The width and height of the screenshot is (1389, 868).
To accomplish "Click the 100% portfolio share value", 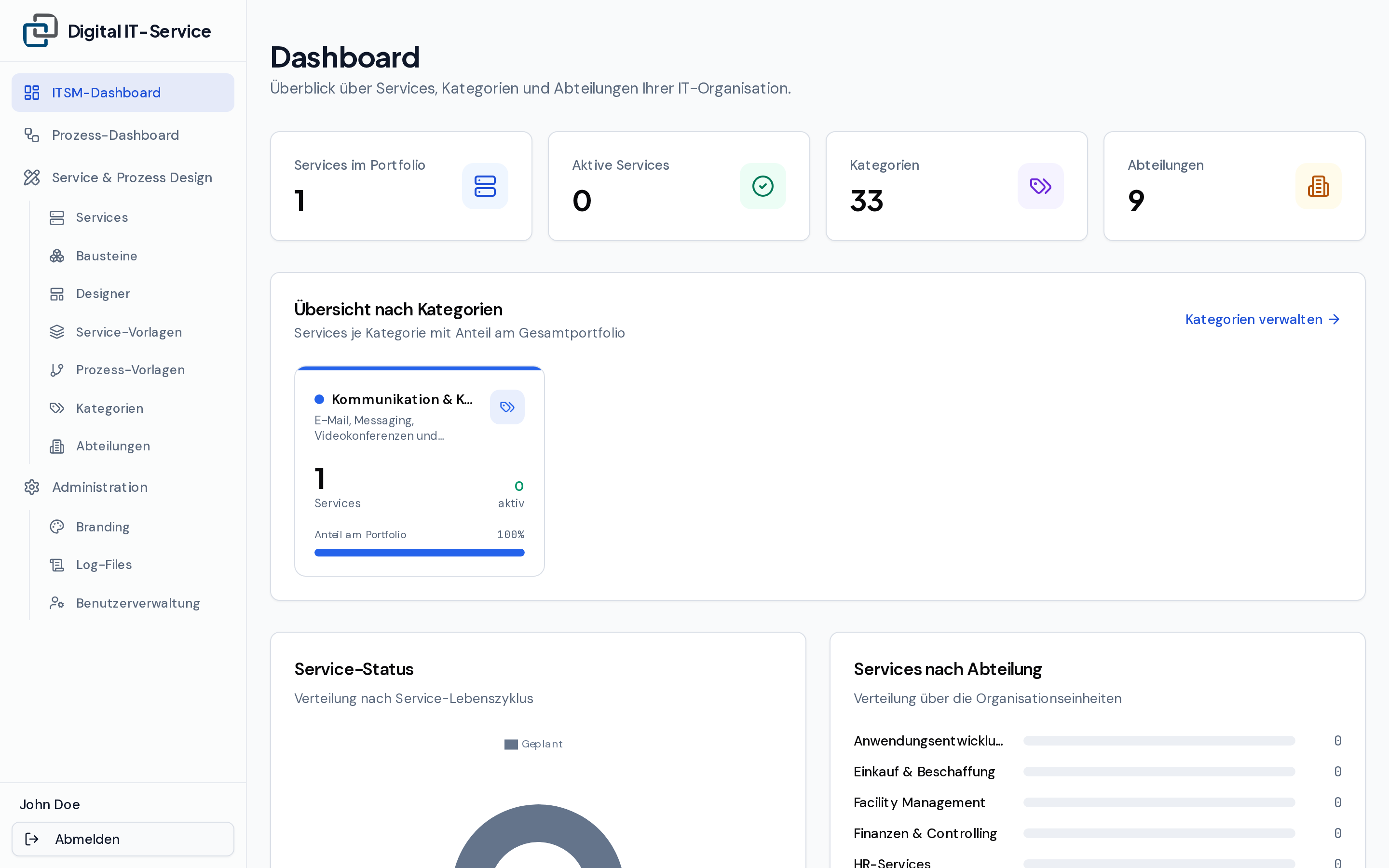I will [511, 534].
